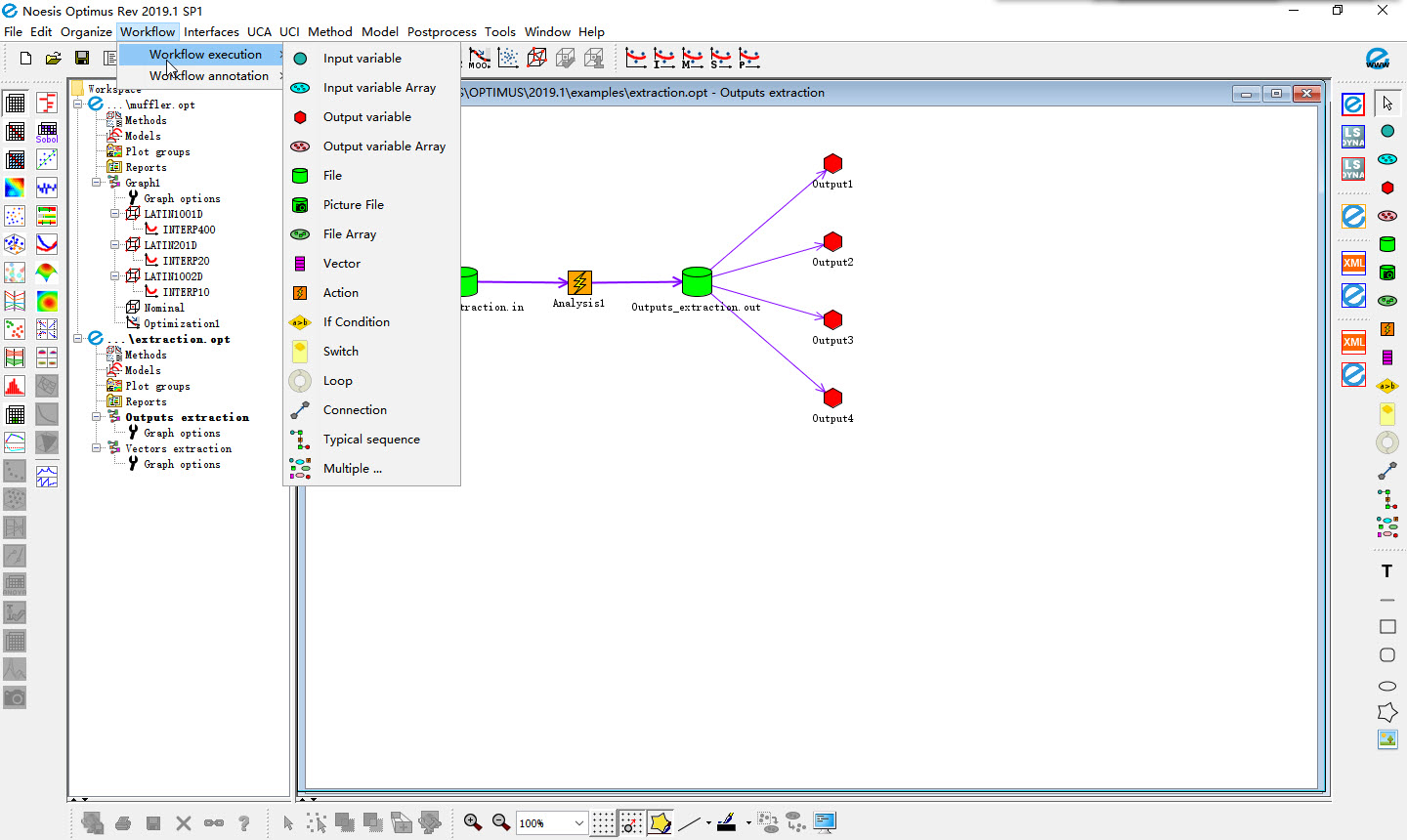Choose the ellipse annotation shape tool

[x=1387, y=686]
